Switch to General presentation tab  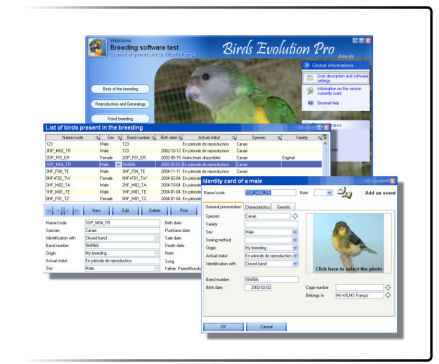click(223, 207)
